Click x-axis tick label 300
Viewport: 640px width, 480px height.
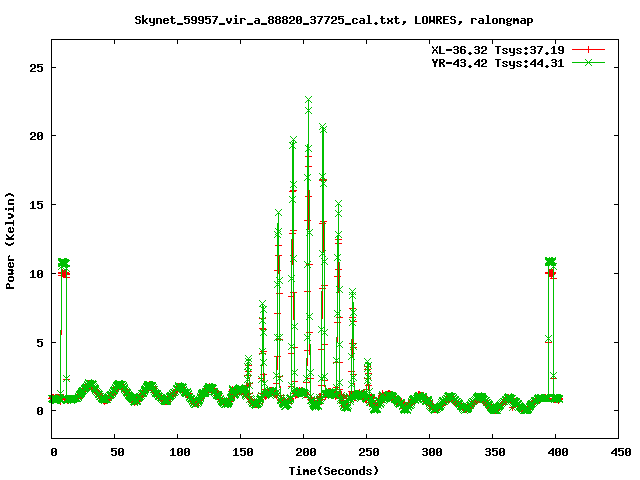[432, 452]
